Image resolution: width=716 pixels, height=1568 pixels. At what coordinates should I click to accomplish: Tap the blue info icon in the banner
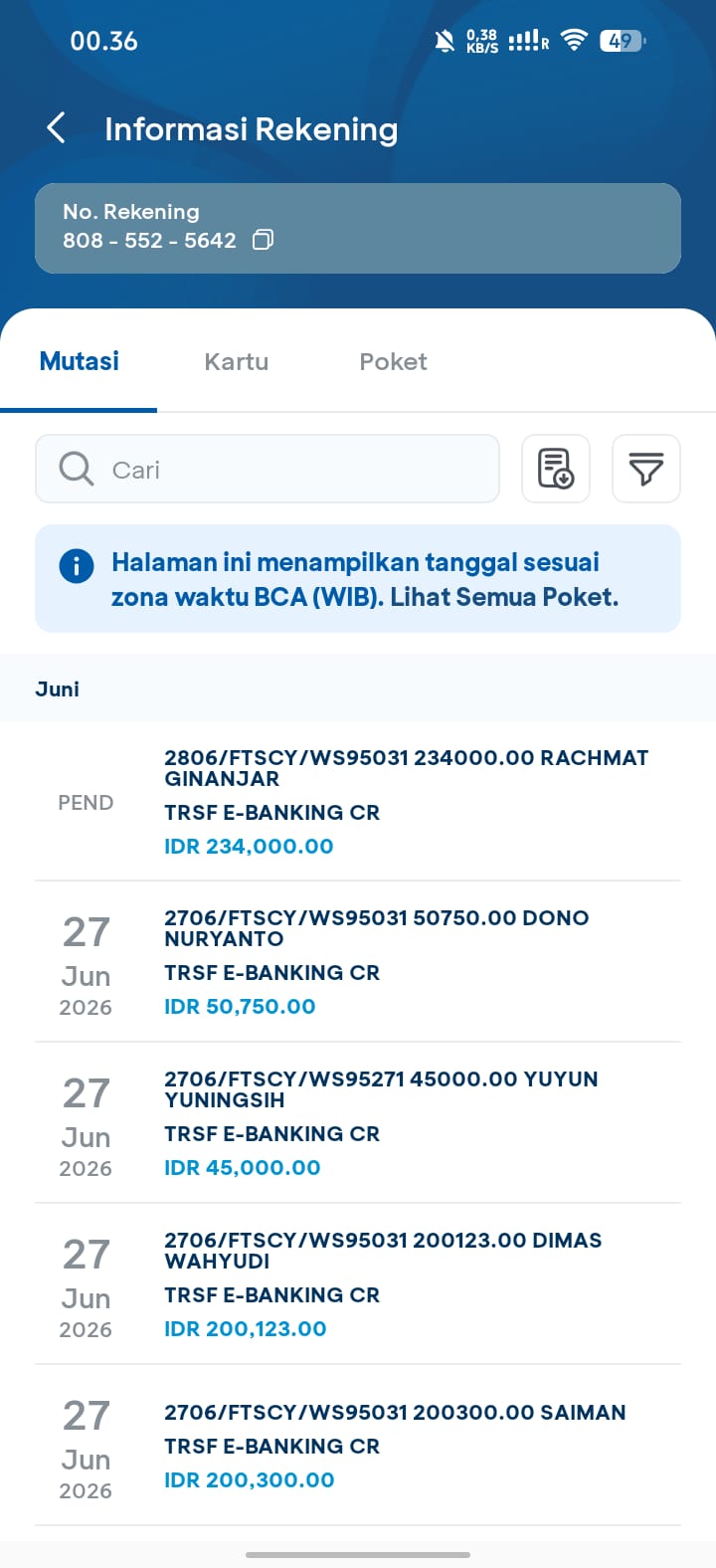[77, 566]
